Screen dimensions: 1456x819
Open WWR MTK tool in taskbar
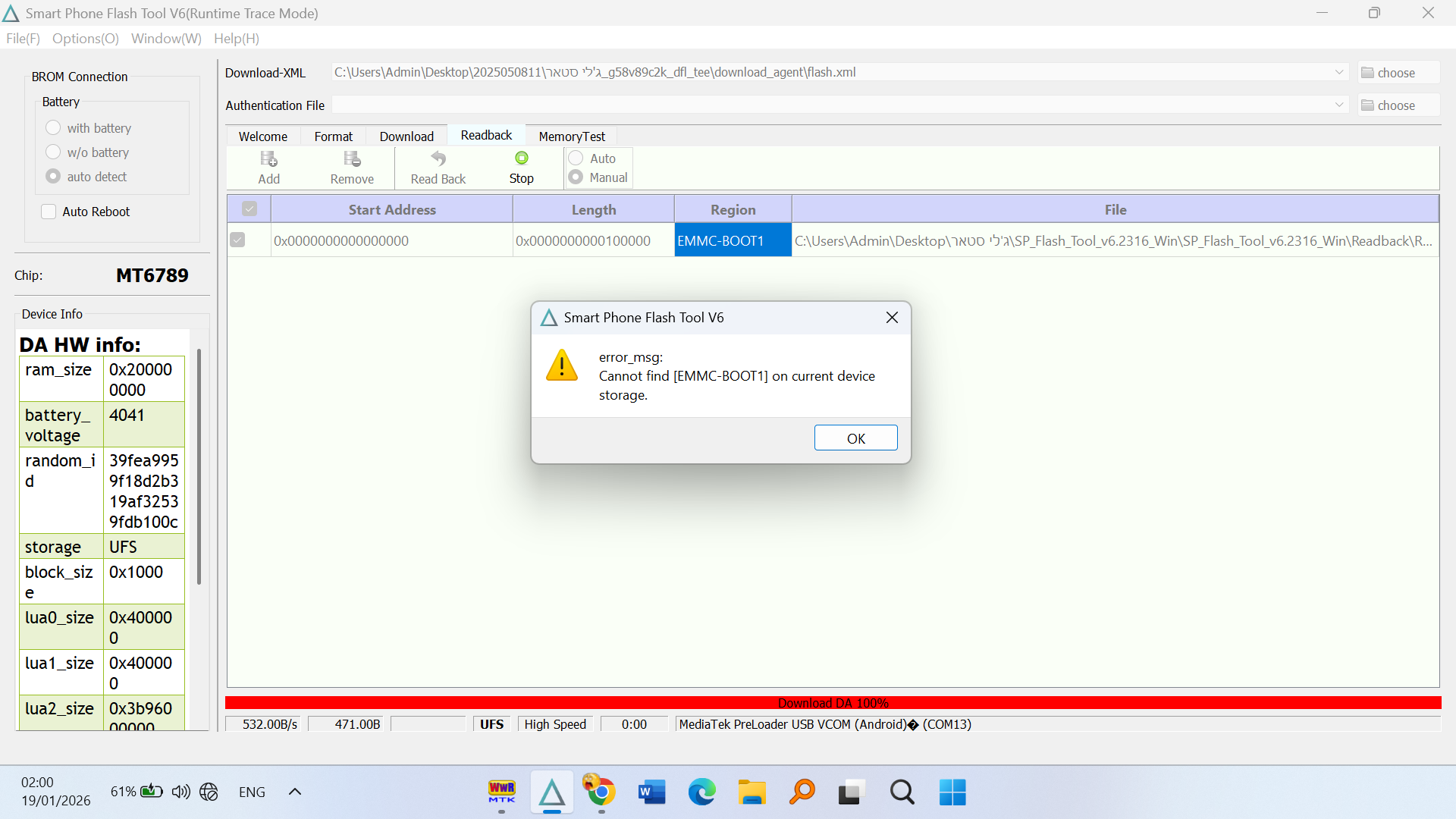(x=501, y=792)
